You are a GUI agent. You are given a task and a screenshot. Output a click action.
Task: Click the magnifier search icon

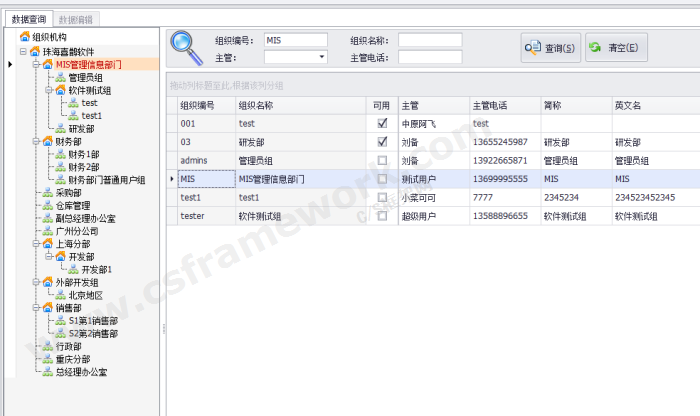(x=185, y=48)
